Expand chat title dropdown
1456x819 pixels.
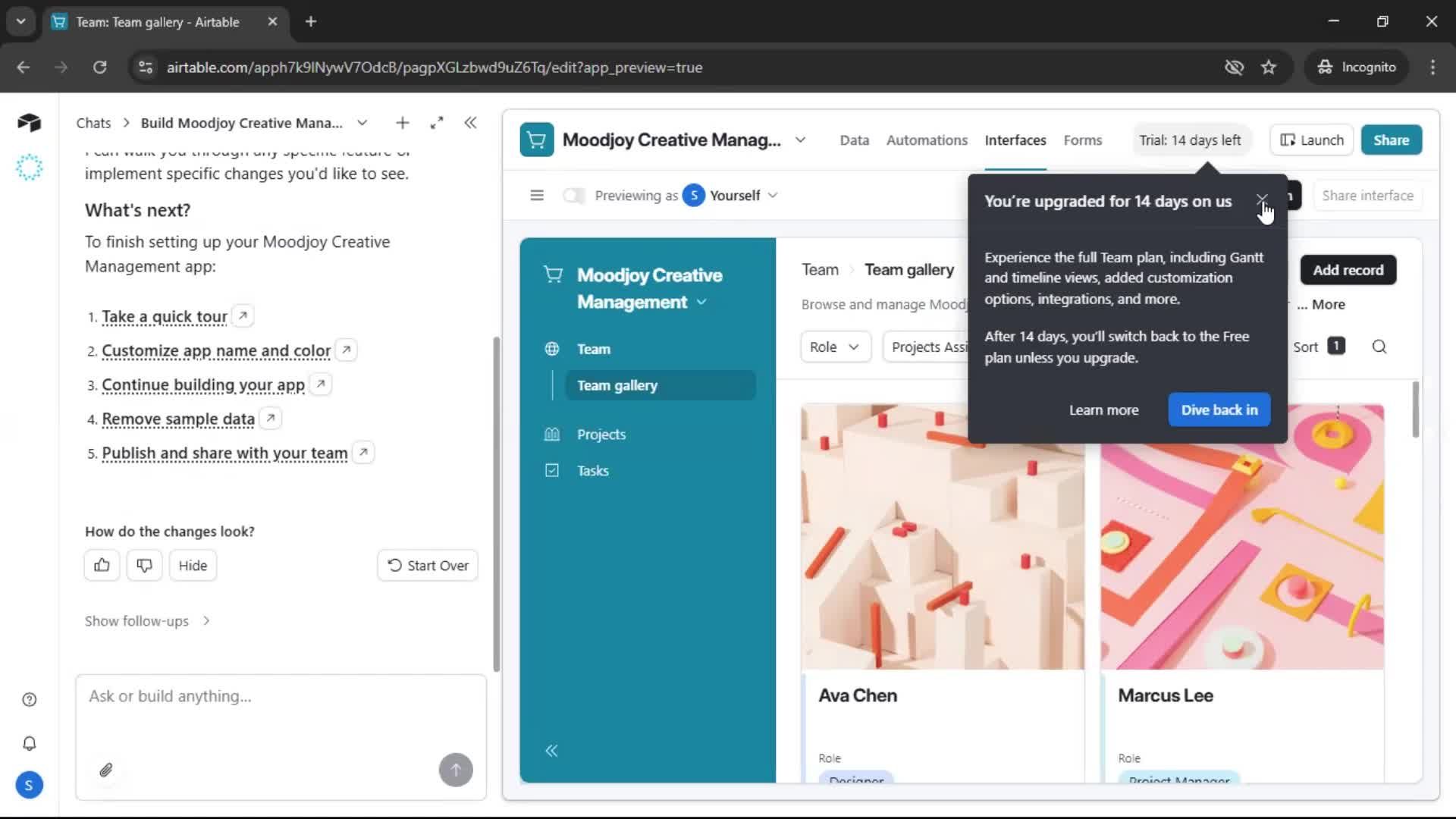[362, 123]
